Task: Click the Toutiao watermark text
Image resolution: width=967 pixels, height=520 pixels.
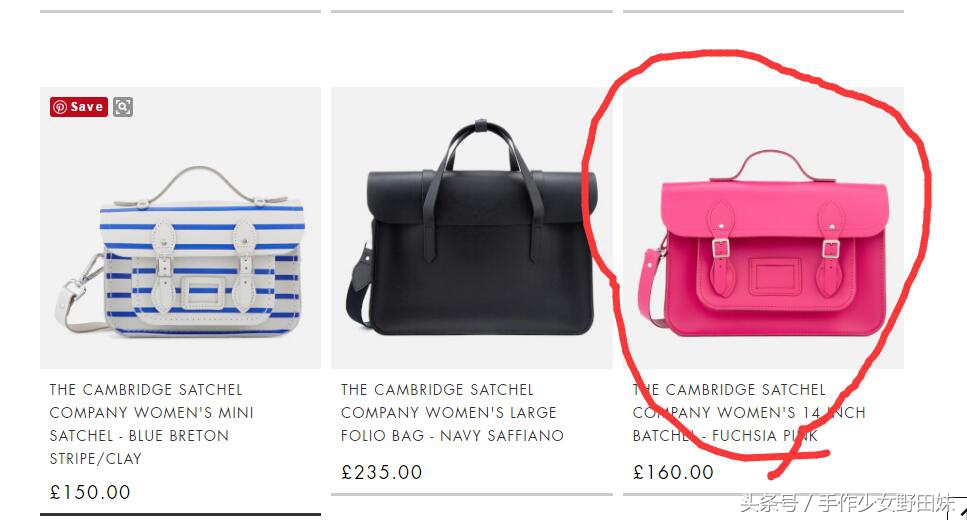Action: (848, 502)
